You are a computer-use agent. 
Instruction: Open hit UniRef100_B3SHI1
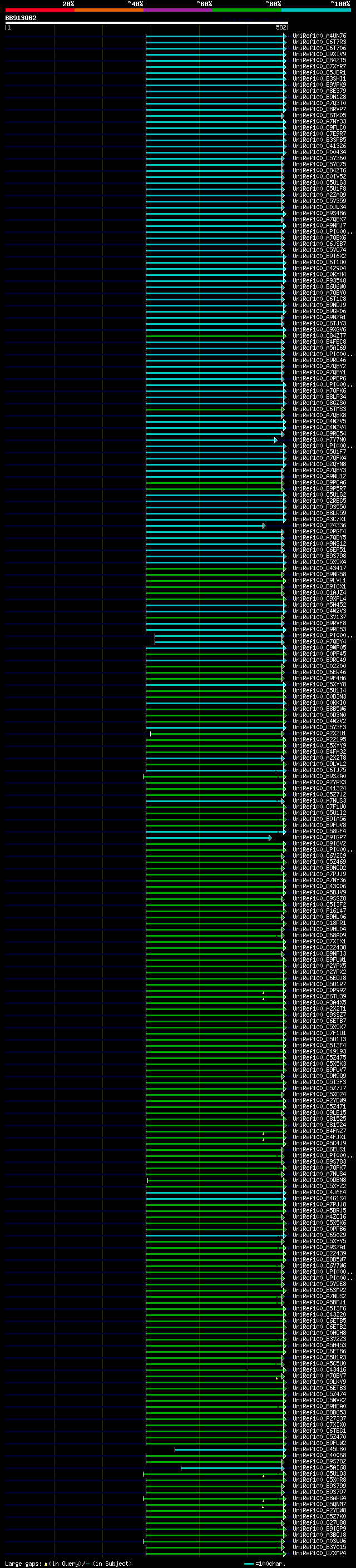point(319,78)
